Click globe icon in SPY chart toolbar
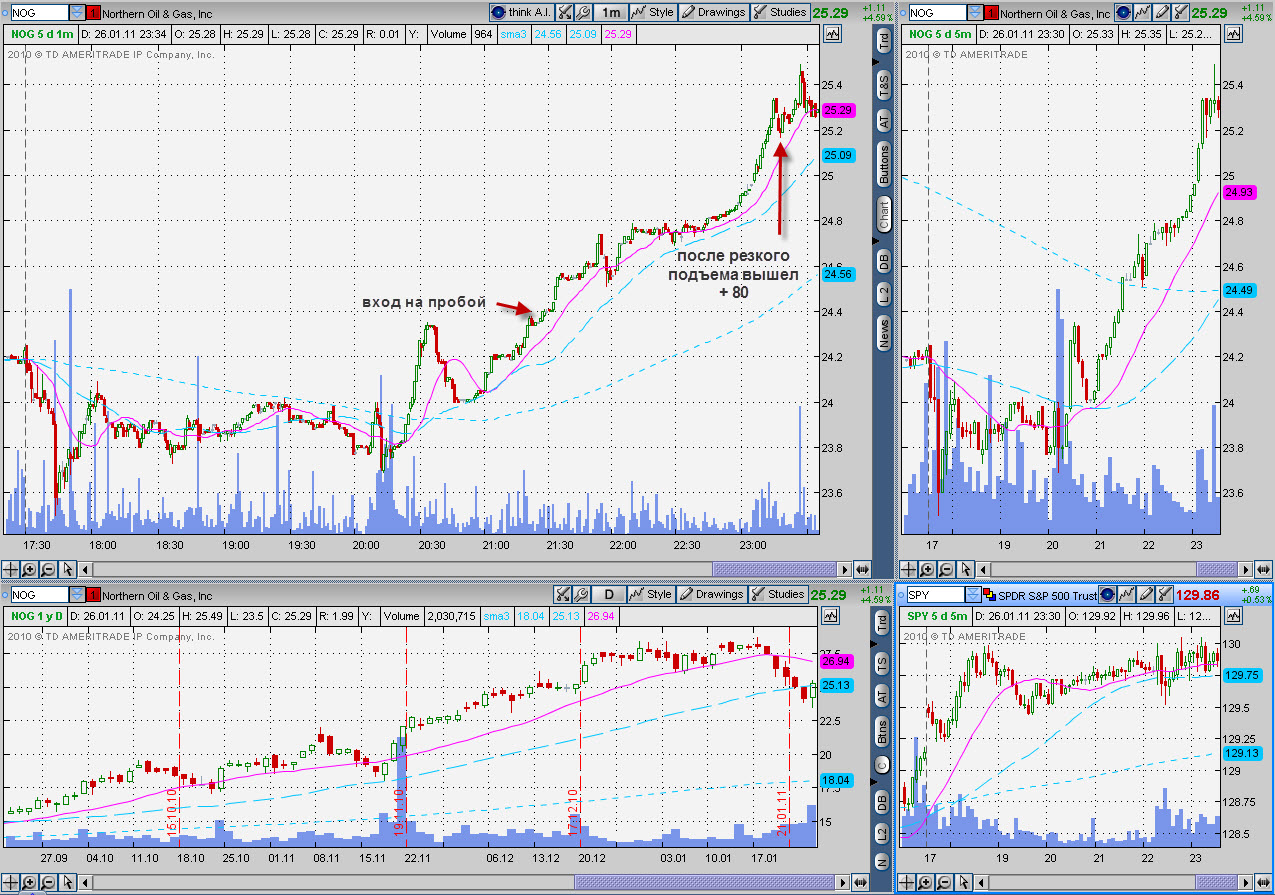The width and height of the screenshot is (1275, 895). click(1107, 595)
